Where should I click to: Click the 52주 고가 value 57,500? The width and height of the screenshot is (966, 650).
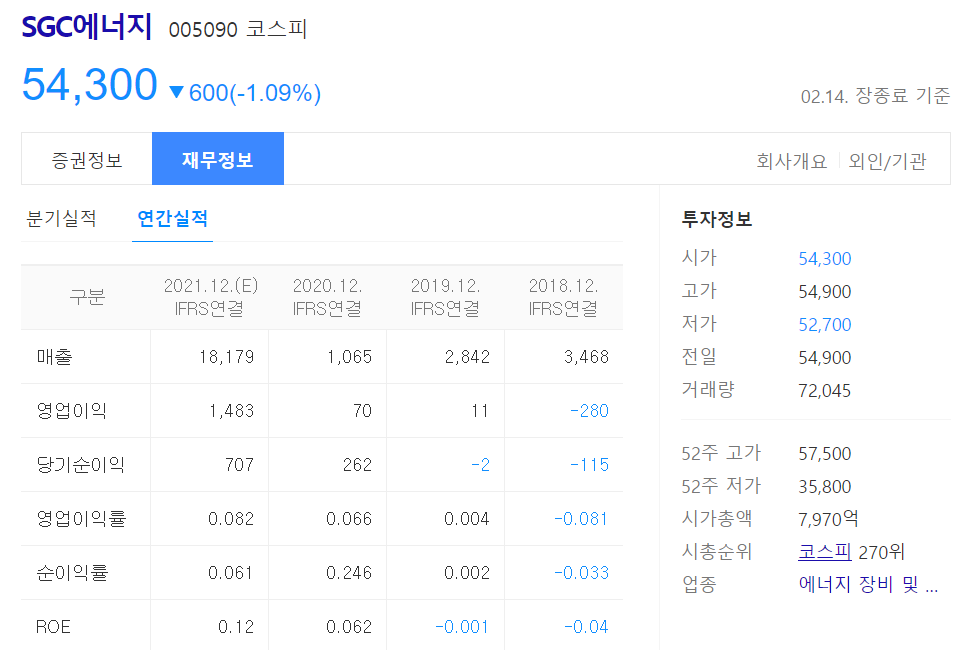point(825,454)
